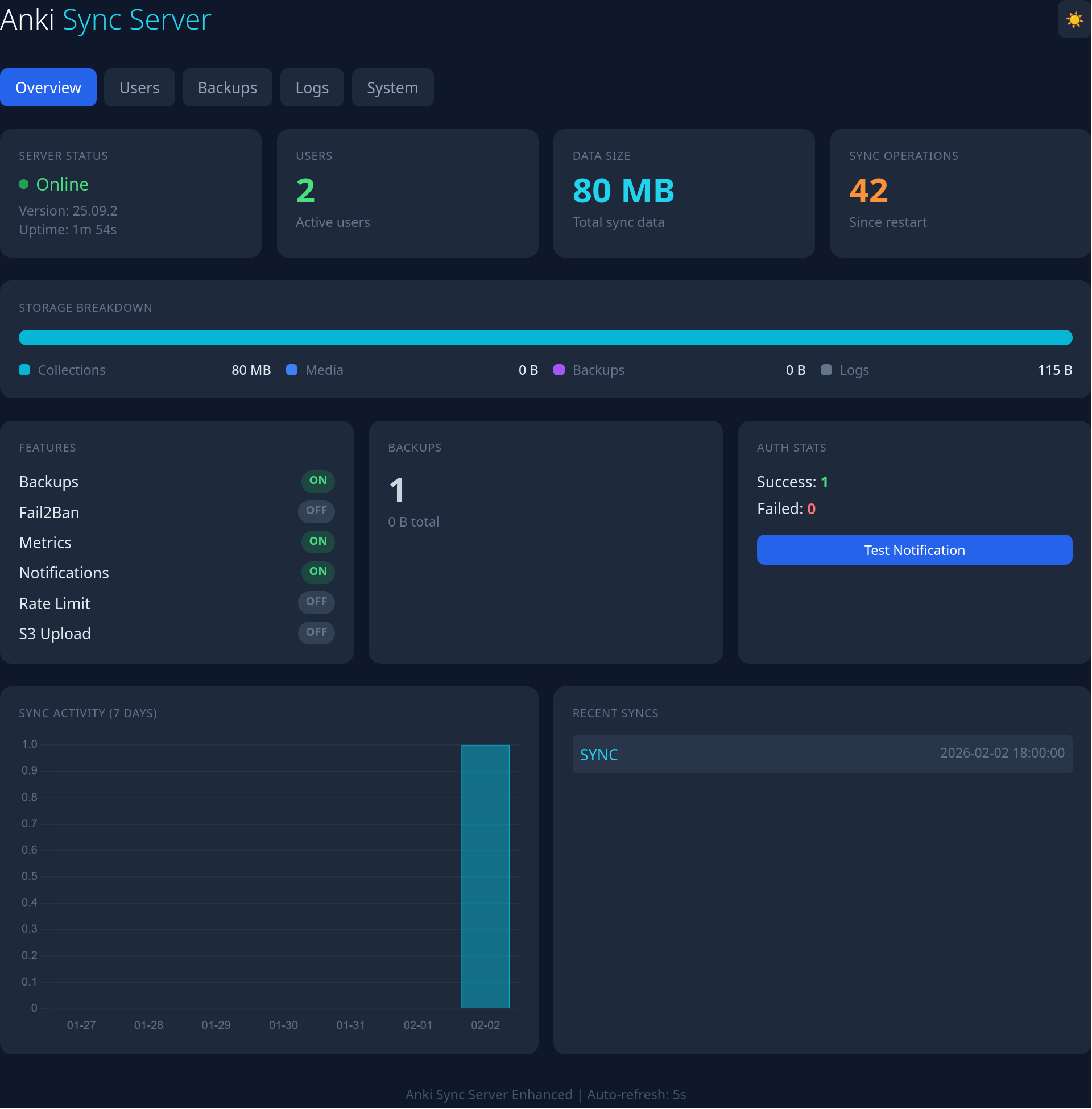Click the Backups purple legend swatch
The height and width of the screenshot is (1109, 1092).
click(x=559, y=370)
